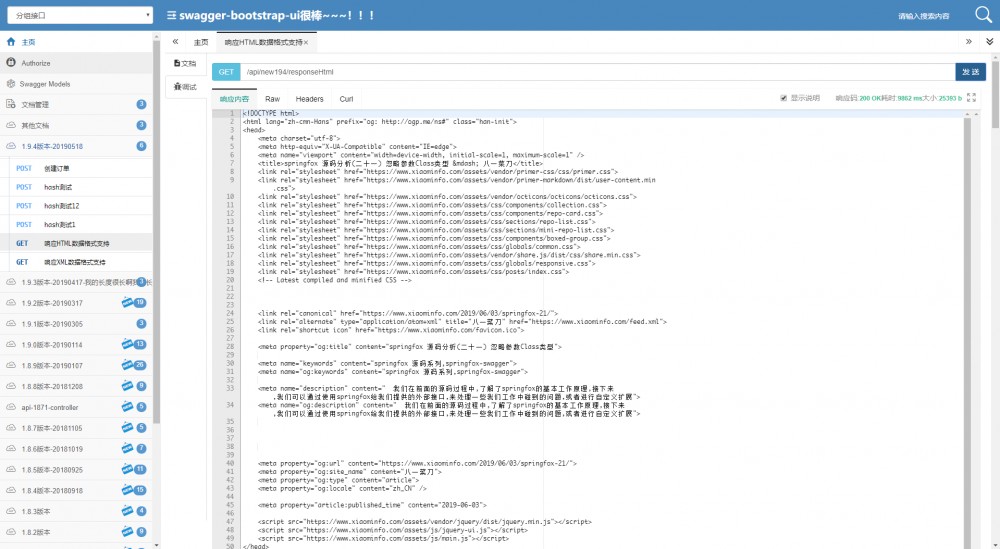1000x549 pixels.
Task: Click the cube icon beside Swagger Models
Action: (x=11, y=84)
